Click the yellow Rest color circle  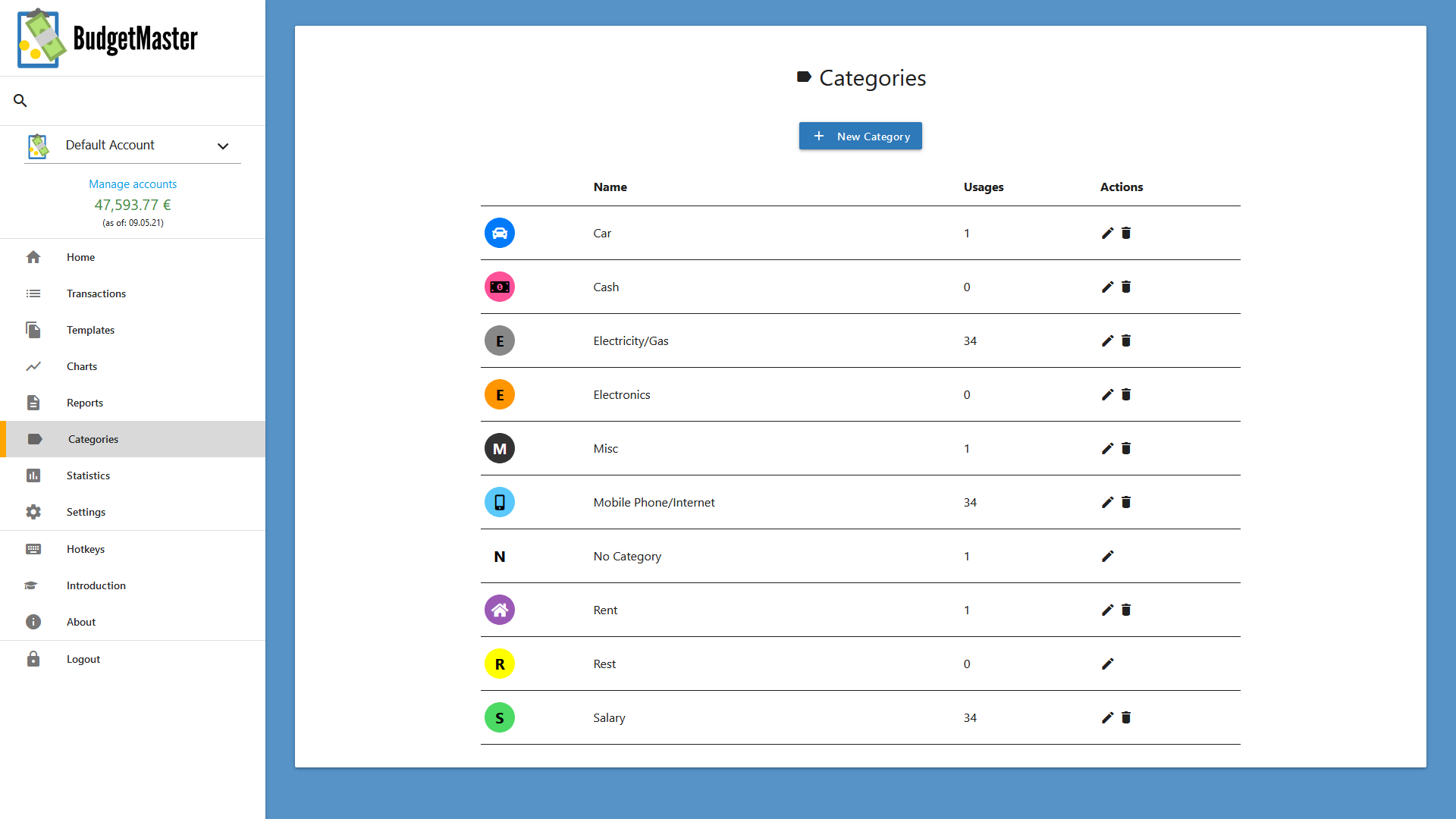[x=500, y=664]
